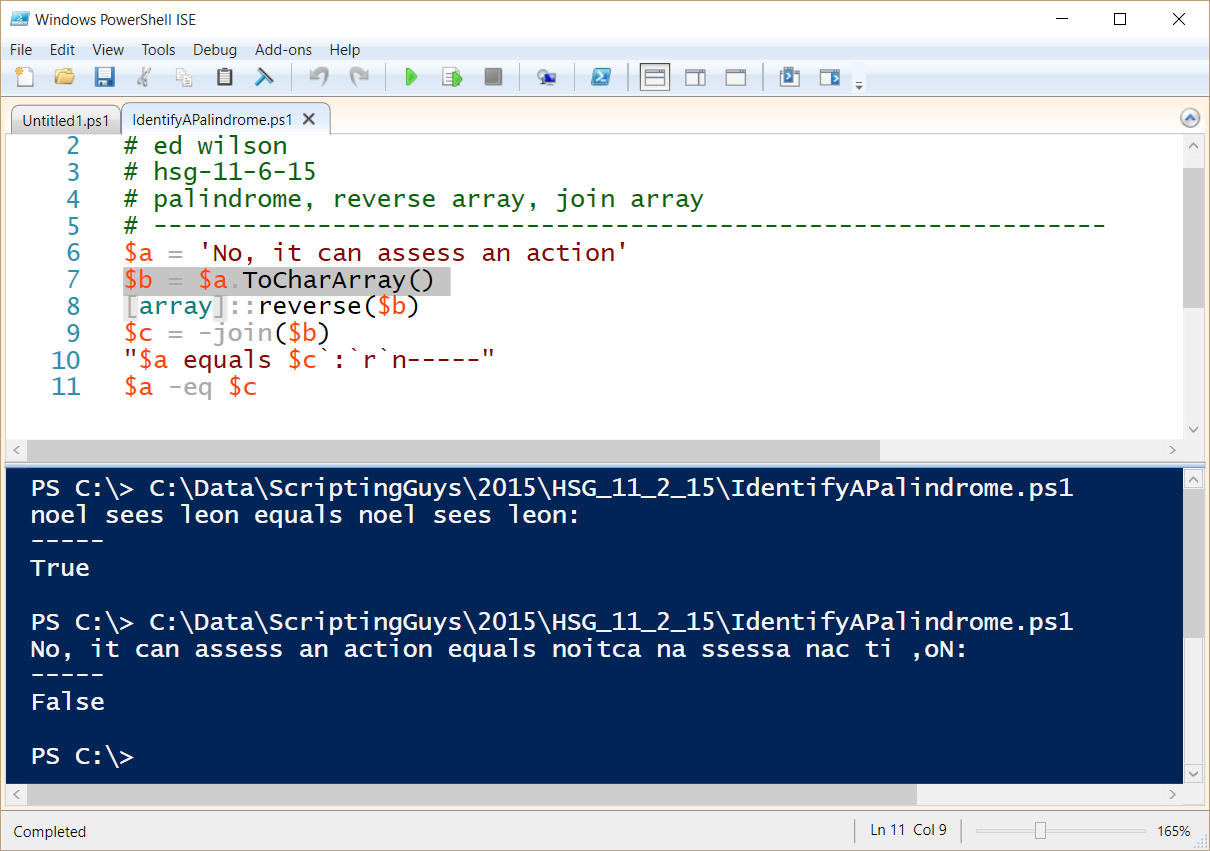The height and width of the screenshot is (851, 1210).
Task: Open the Add-ons menu
Action: (x=283, y=49)
